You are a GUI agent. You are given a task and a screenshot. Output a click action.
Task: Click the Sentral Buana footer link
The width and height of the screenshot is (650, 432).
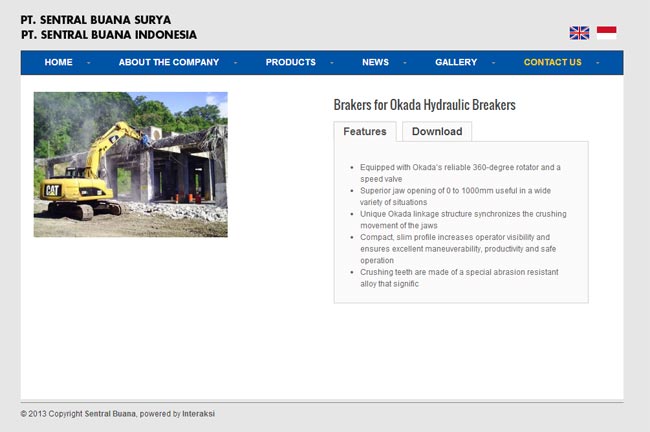point(110,414)
